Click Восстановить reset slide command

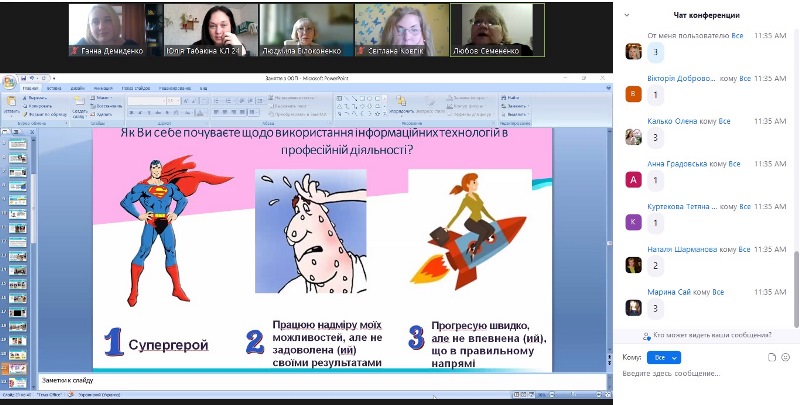[106, 106]
